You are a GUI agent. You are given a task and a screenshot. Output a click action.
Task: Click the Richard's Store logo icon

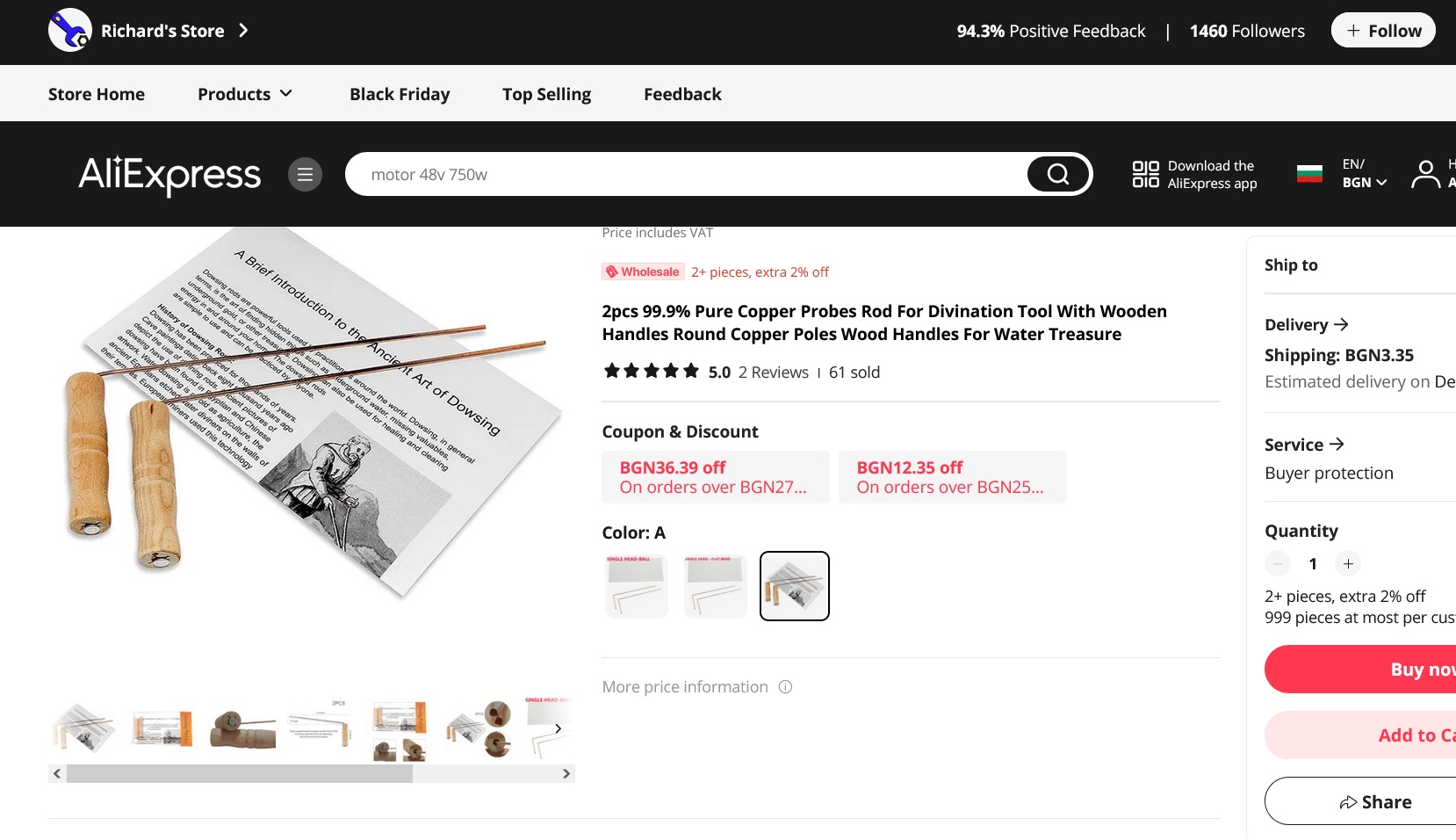pyautogui.click(x=70, y=31)
